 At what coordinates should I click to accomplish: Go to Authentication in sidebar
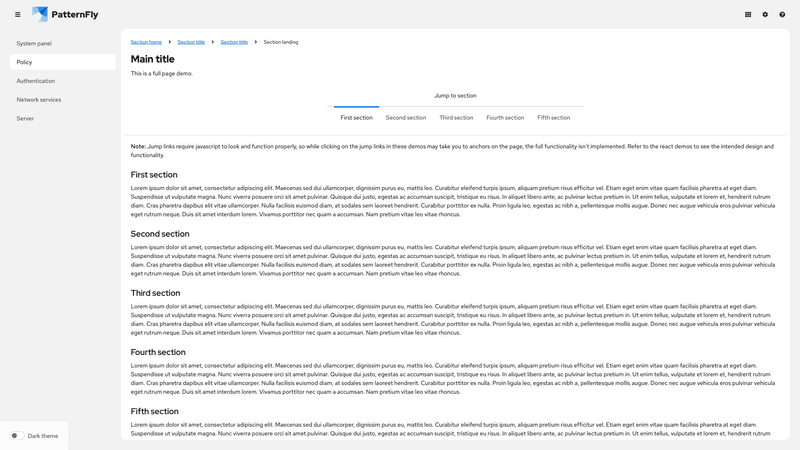(x=36, y=81)
